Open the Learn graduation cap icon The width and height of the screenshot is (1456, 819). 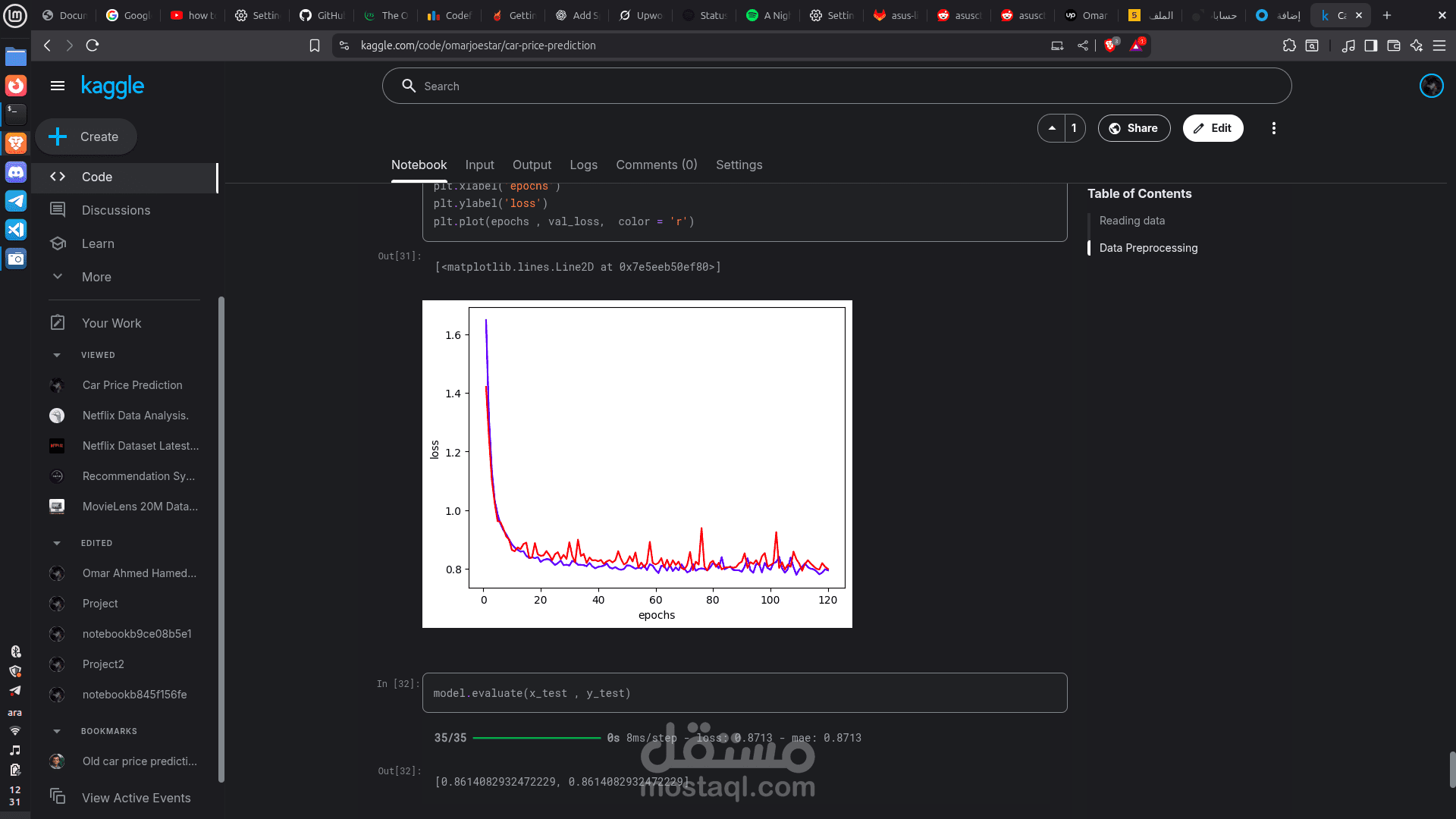[x=58, y=243]
